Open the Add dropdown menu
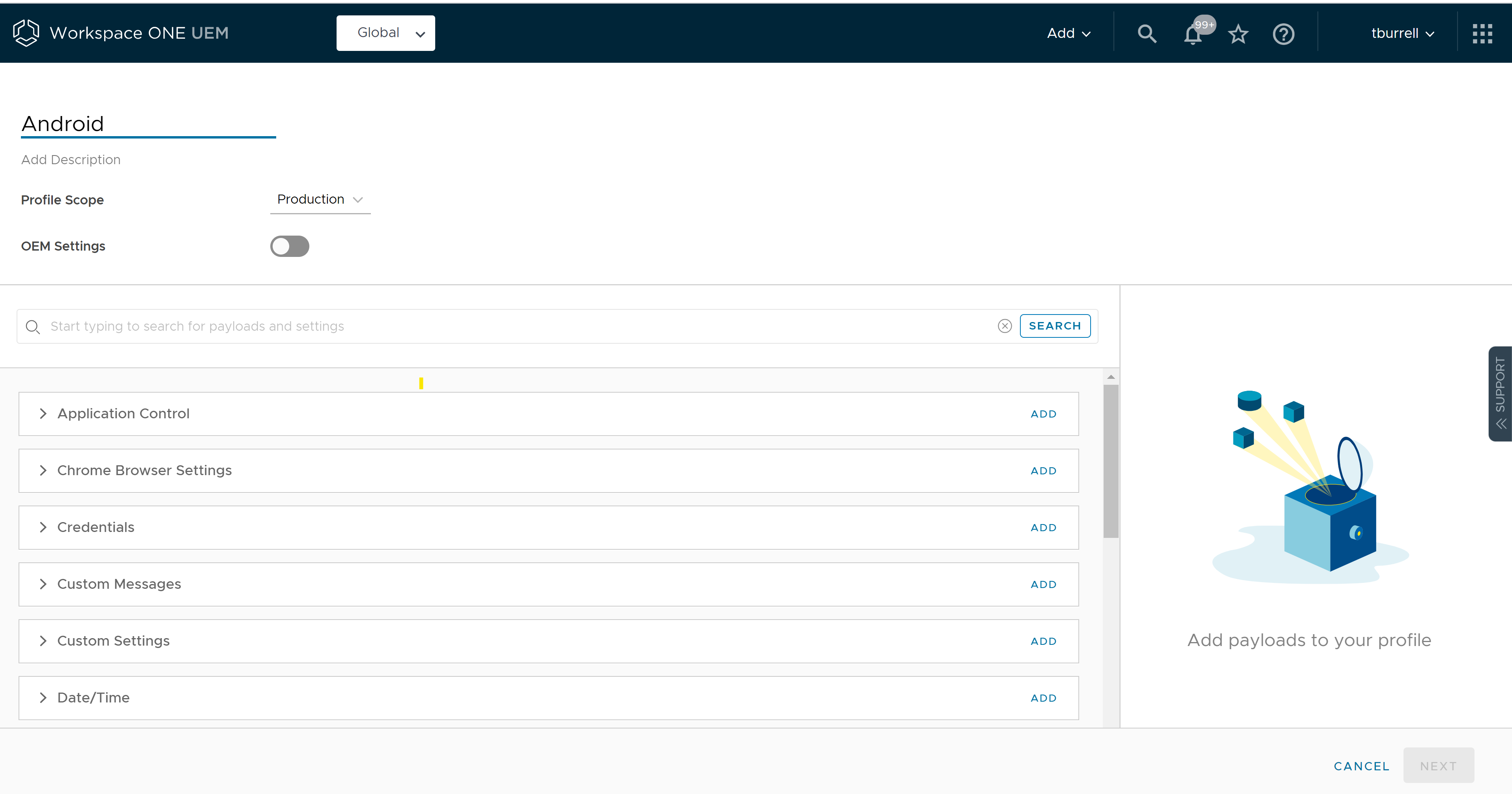 1069,34
